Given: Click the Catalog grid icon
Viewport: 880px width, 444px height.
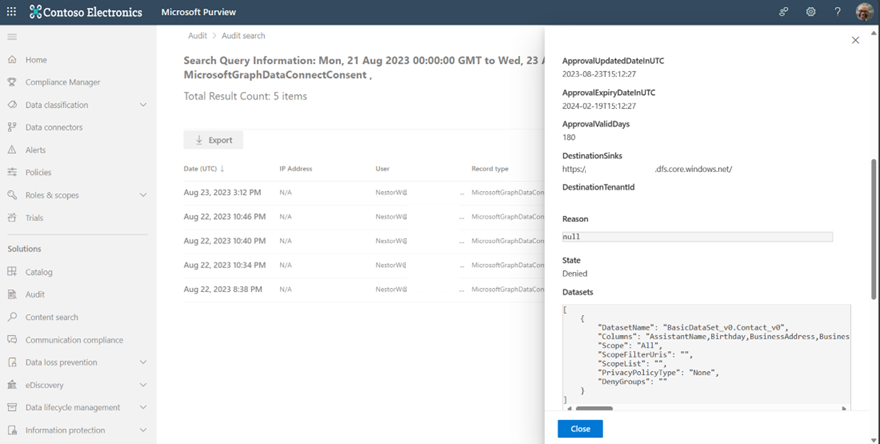Looking at the screenshot, I should pyautogui.click(x=12, y=272).
